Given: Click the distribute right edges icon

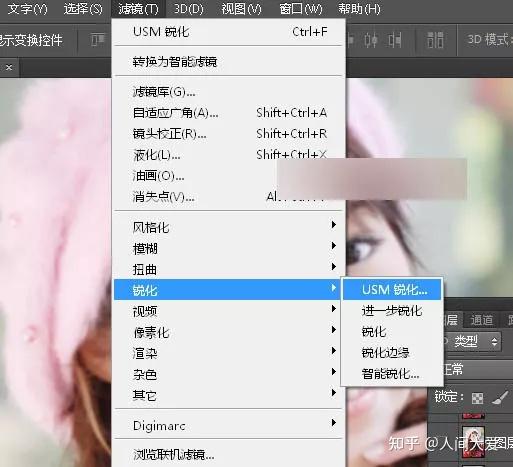Looking at the screenshot, I should [395, 40].
